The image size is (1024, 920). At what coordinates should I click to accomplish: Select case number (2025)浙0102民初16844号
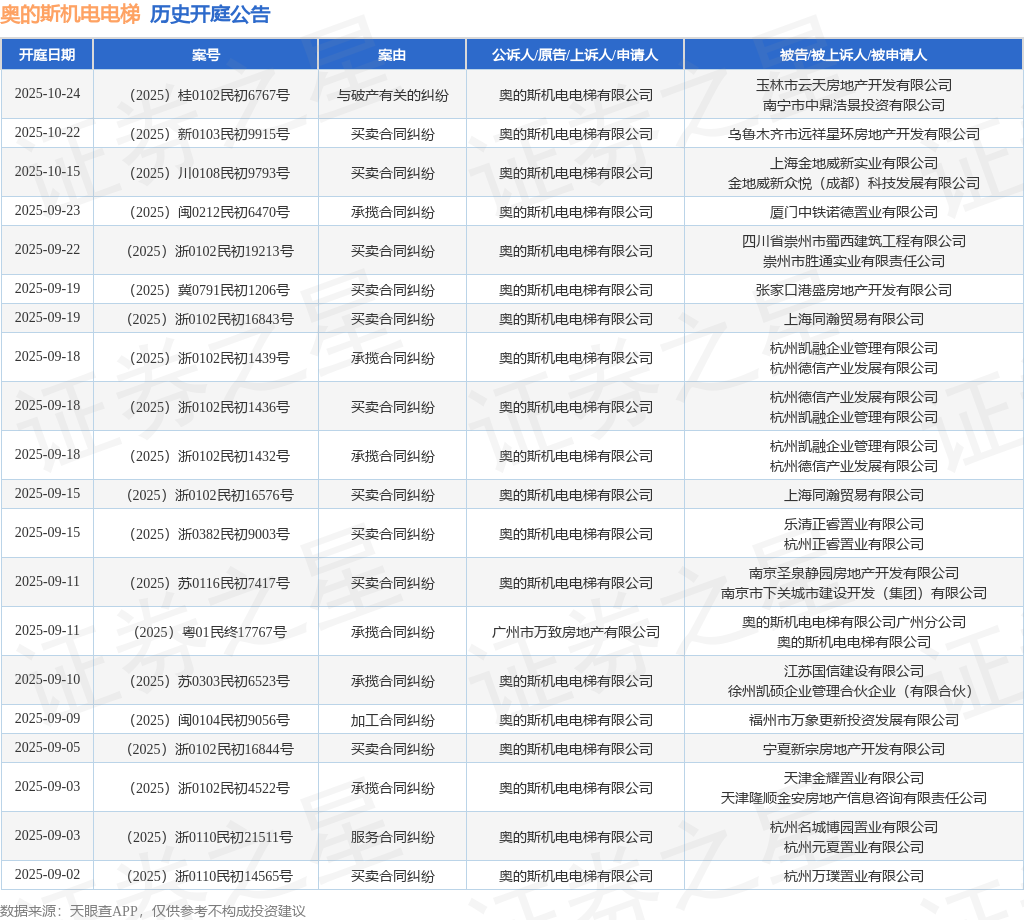pos(210,750)
